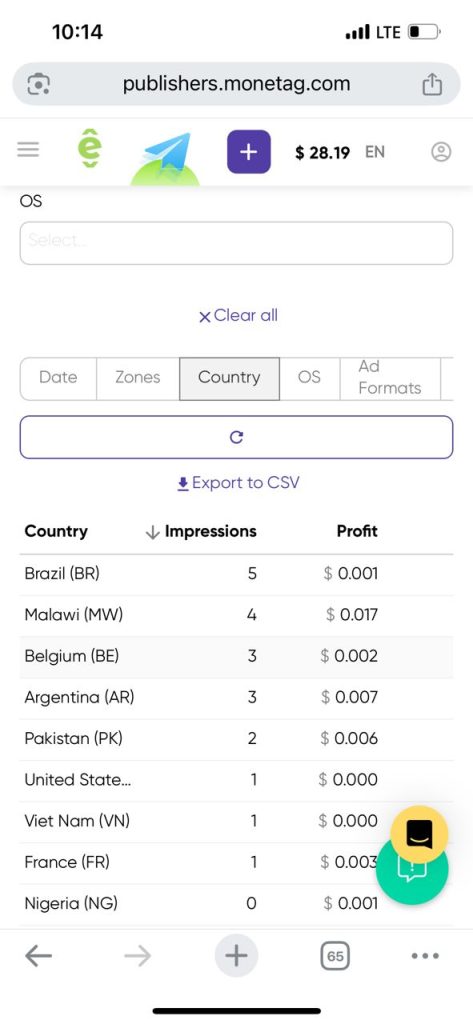Click the Clear all filters link
Viewport: 473px width, 1024px height.
tap(238, 315)
